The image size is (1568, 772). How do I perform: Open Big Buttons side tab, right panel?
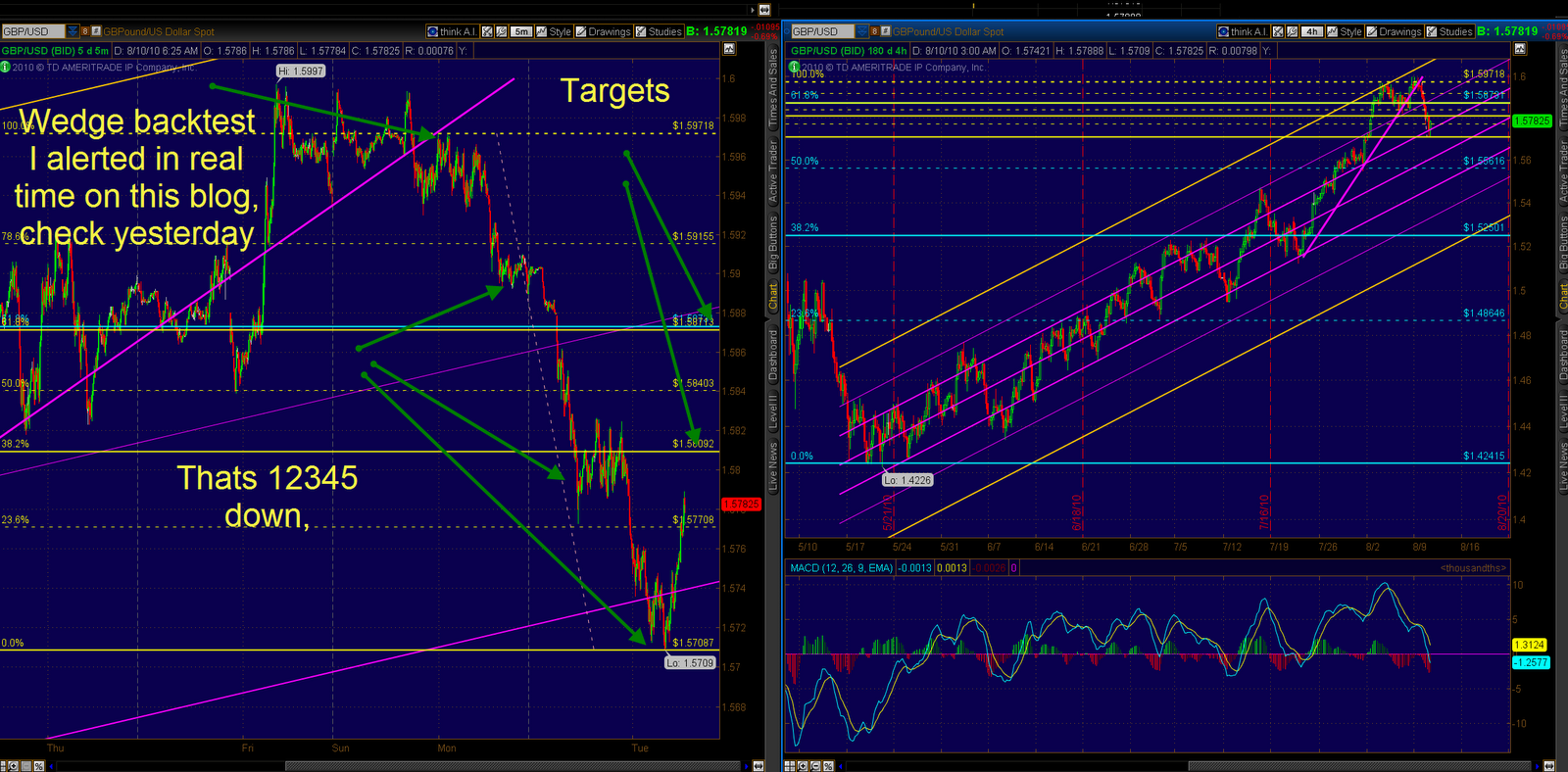(x=1562, y=244)
